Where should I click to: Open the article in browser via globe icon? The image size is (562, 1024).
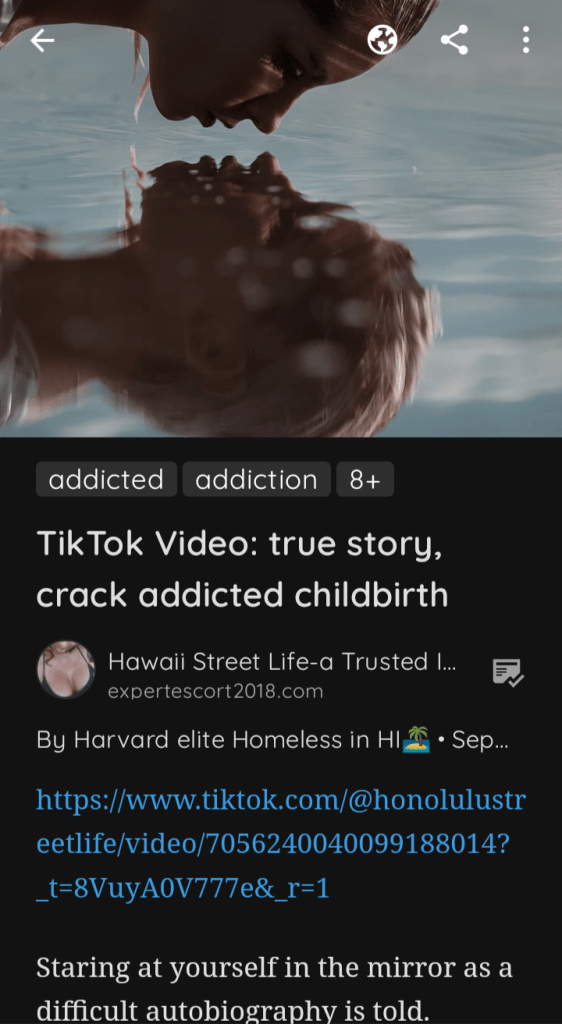[x=382, y=40]
